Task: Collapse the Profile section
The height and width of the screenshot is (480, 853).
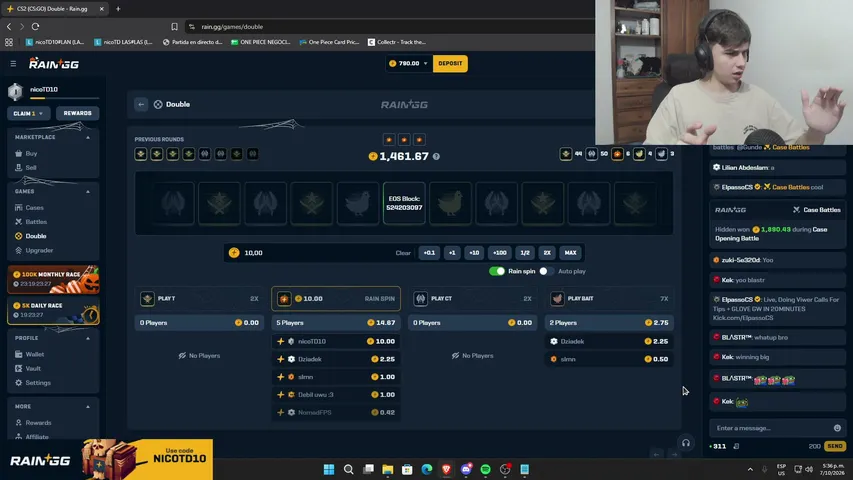Action: point(88,338)
